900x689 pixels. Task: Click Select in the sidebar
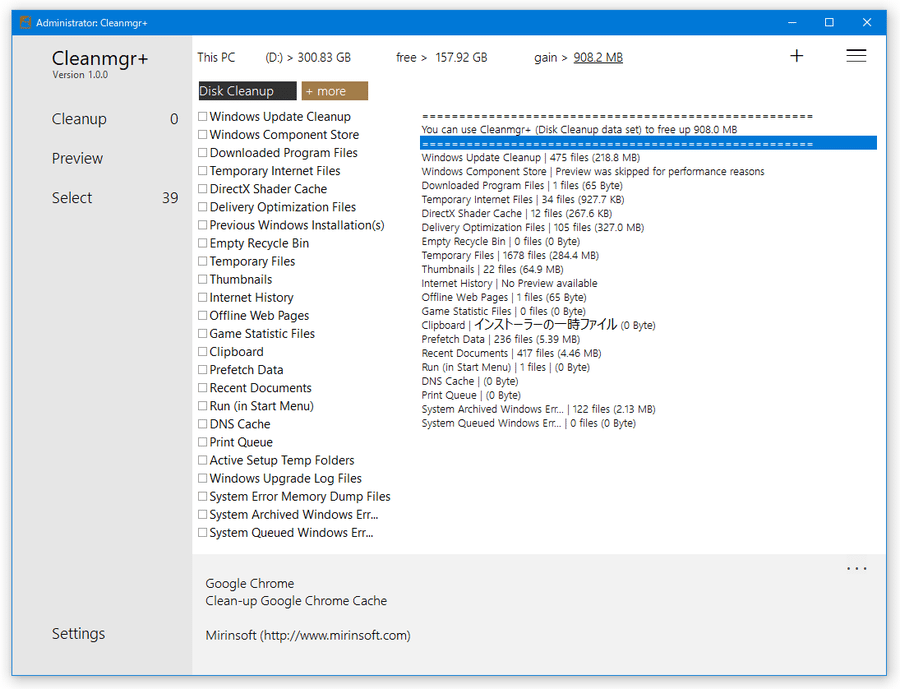pyautogui.click(x=72, y=198)
